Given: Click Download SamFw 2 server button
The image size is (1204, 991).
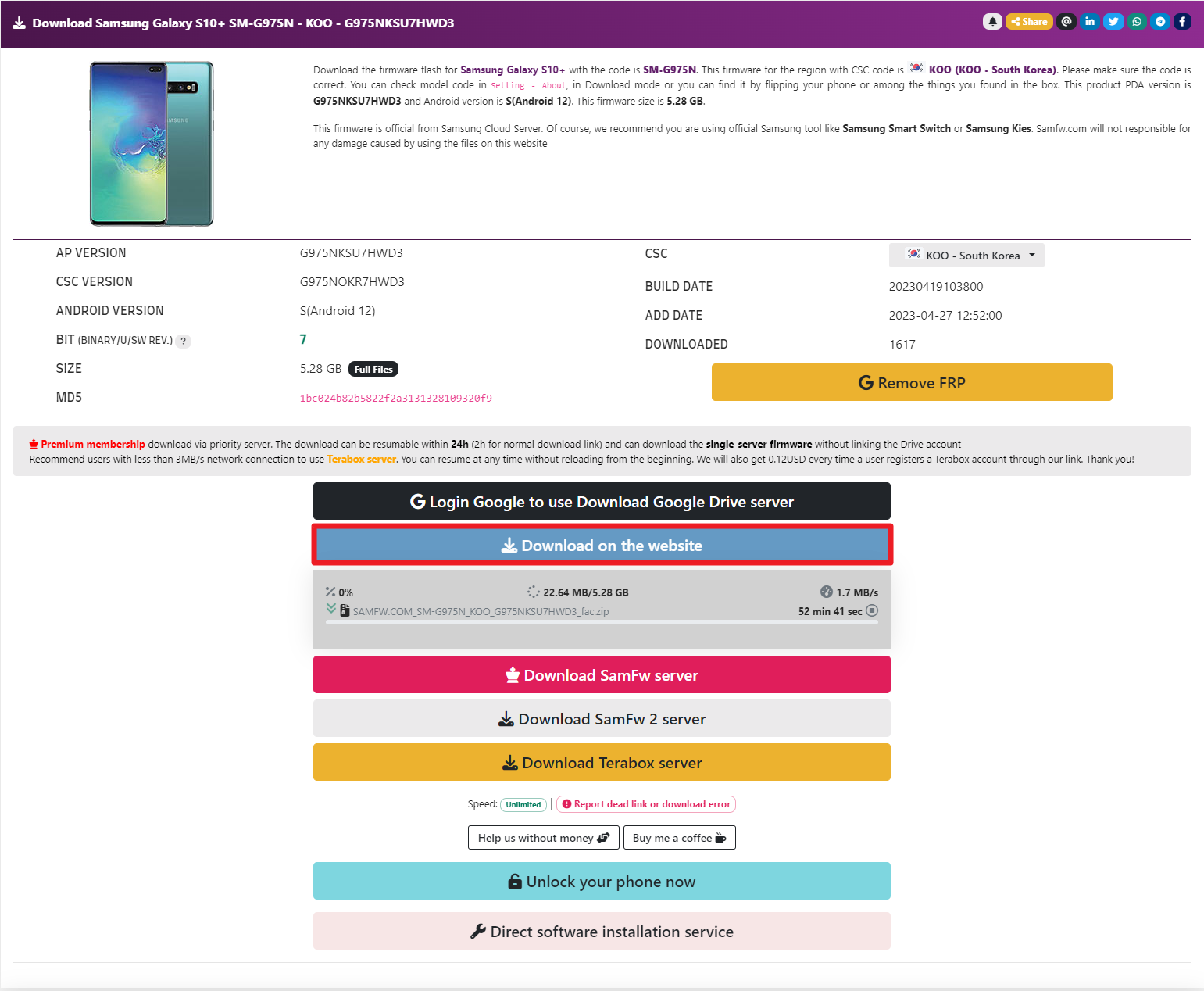Looking at the screenshot, I should pyautogui.click(x=602, y=718).
